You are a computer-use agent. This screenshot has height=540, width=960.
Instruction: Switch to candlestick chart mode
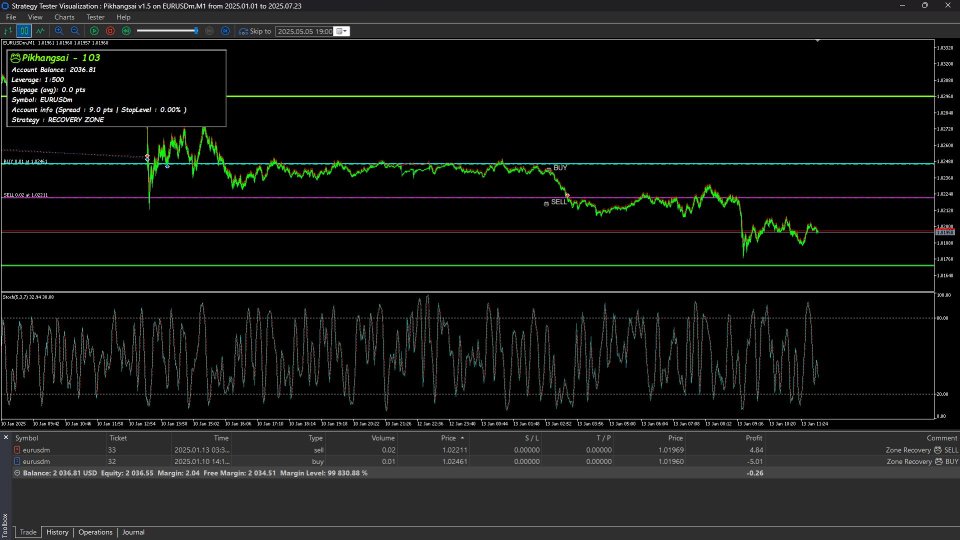(24, 31)
